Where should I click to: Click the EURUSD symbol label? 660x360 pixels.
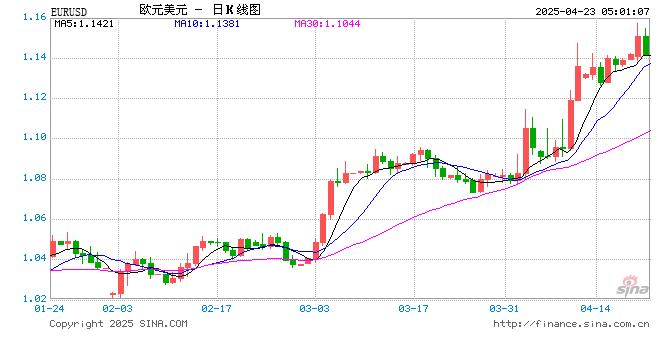[x=69, y=12]
